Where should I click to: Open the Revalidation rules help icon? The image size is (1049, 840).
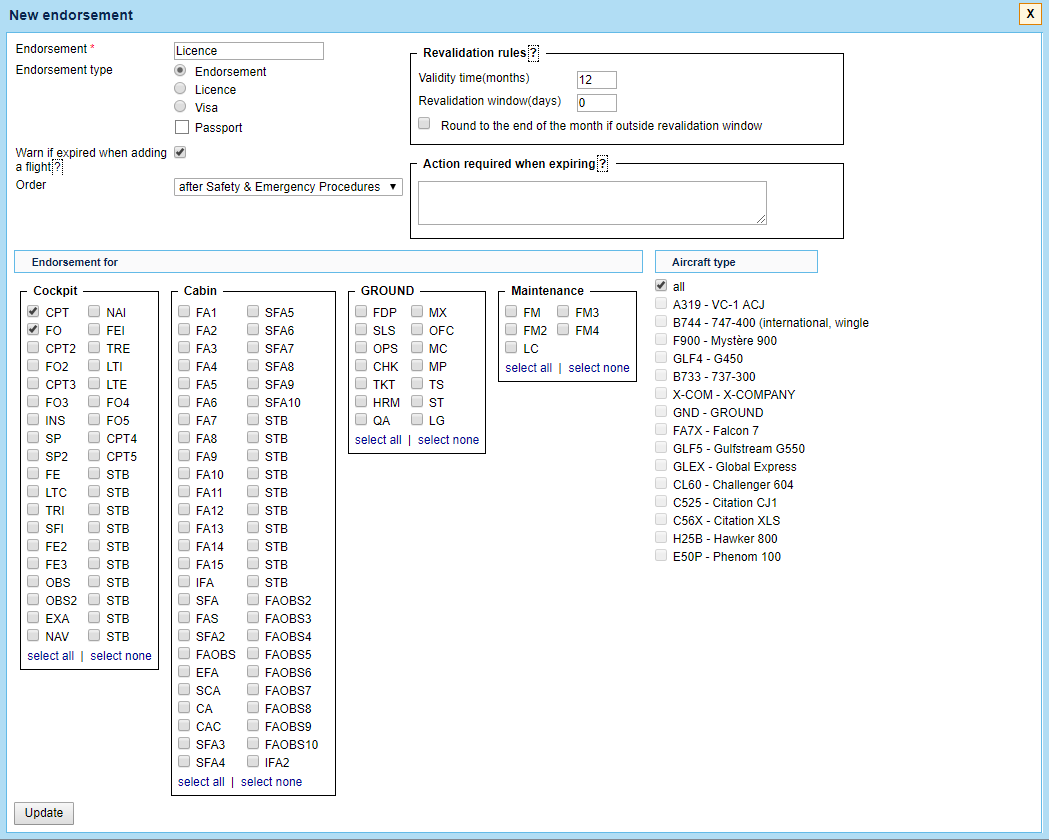pyautogui.click(x=533, y=53)
